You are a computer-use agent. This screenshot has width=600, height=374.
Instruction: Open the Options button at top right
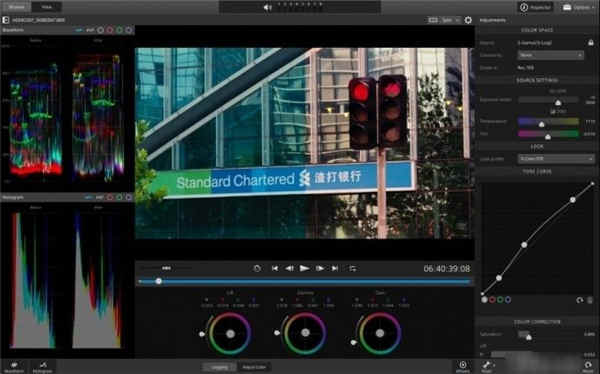click(578, 7)
